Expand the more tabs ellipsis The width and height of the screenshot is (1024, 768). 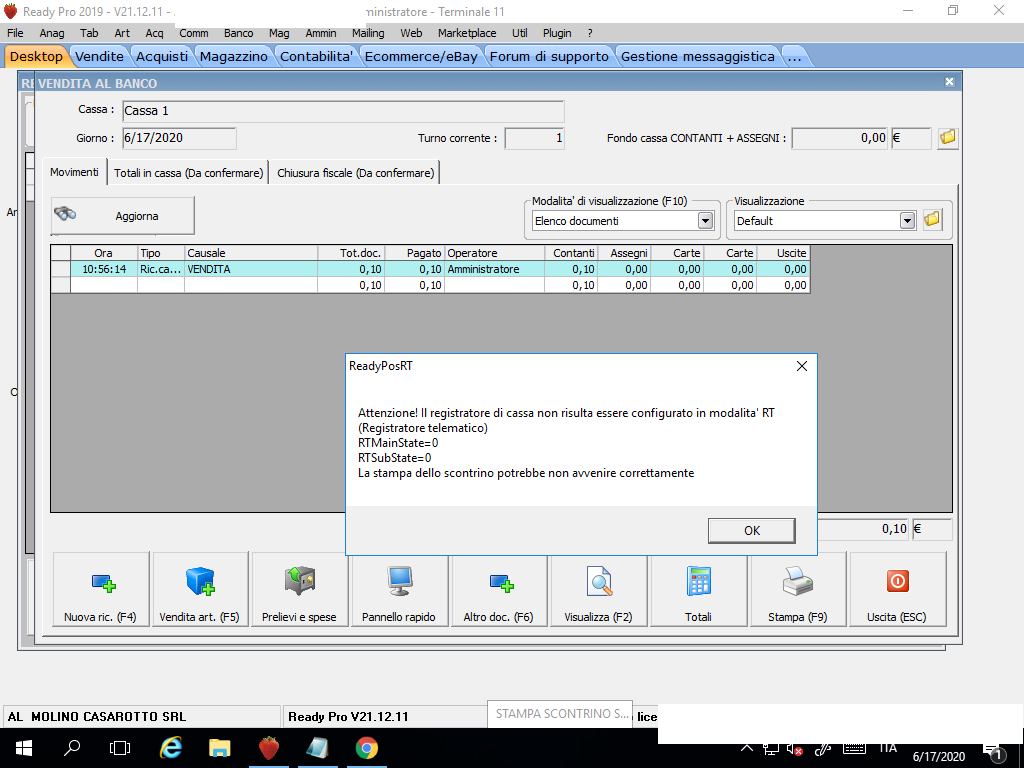coord(794,57)
